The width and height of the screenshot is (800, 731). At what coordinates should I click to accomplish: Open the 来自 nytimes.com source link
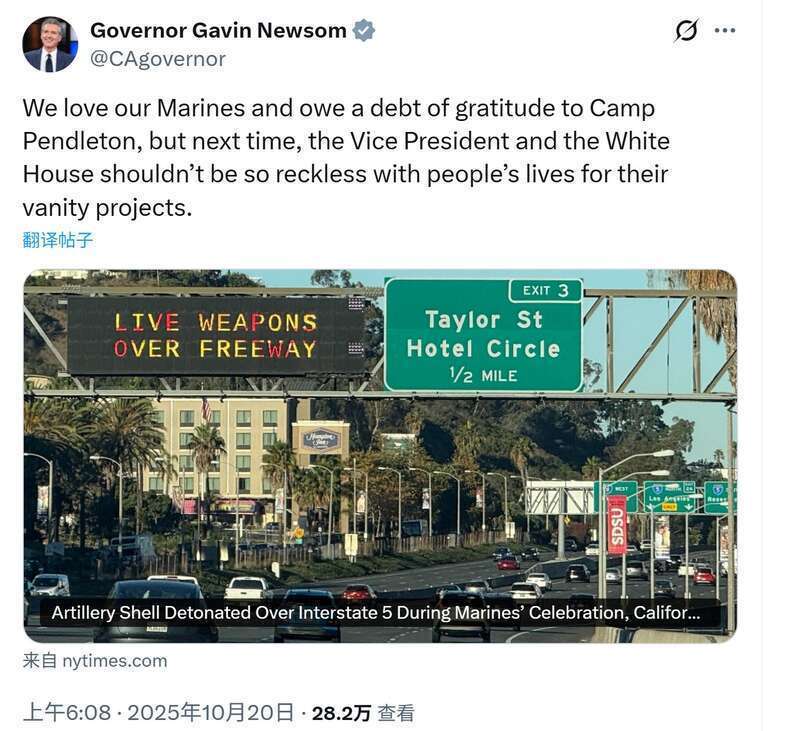[95, 661]
